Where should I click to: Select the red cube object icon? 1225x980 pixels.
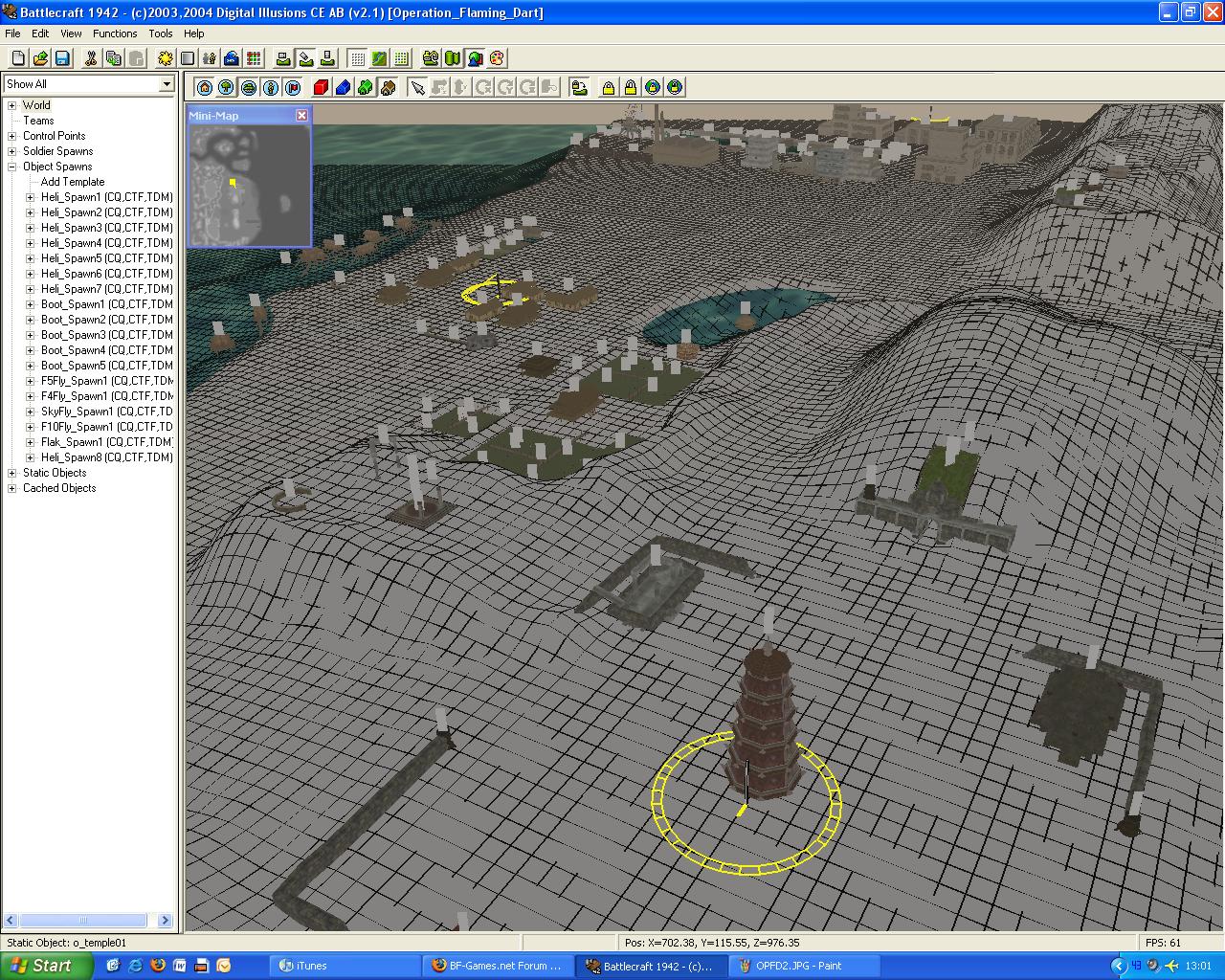[321, 88]
